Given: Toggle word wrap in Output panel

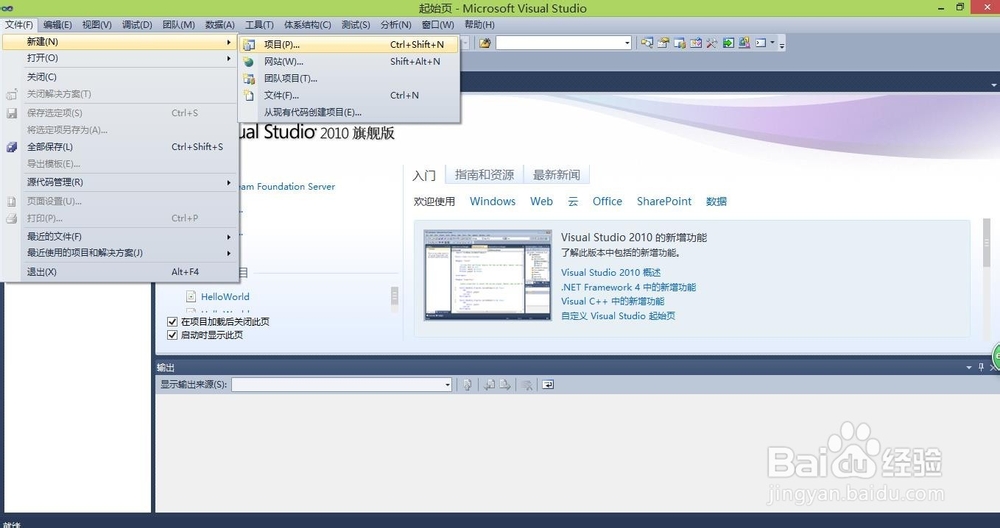Looking at the screenshot, I should [548, 385].
